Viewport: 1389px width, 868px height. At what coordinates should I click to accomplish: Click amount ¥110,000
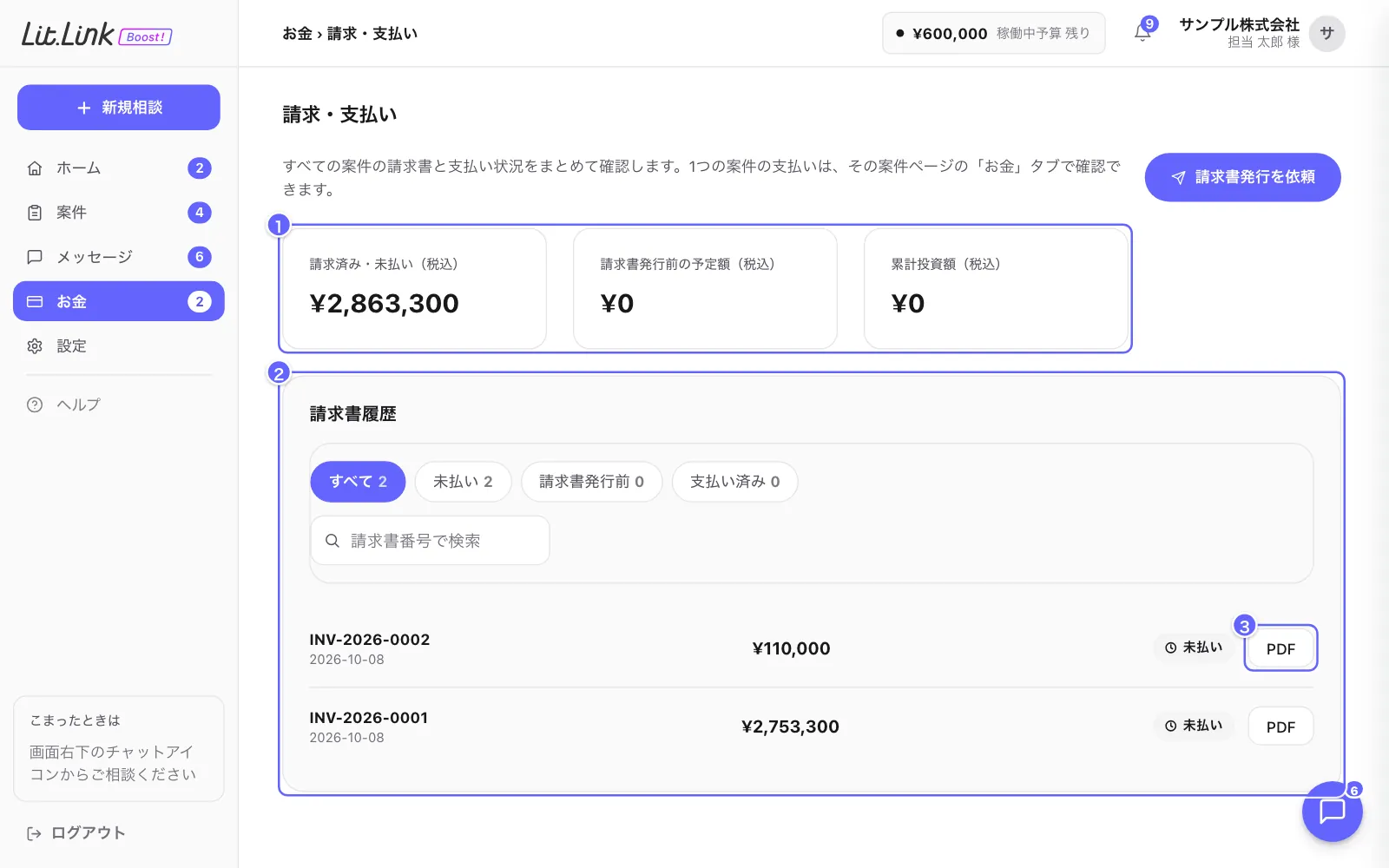(x=791, y=648)
